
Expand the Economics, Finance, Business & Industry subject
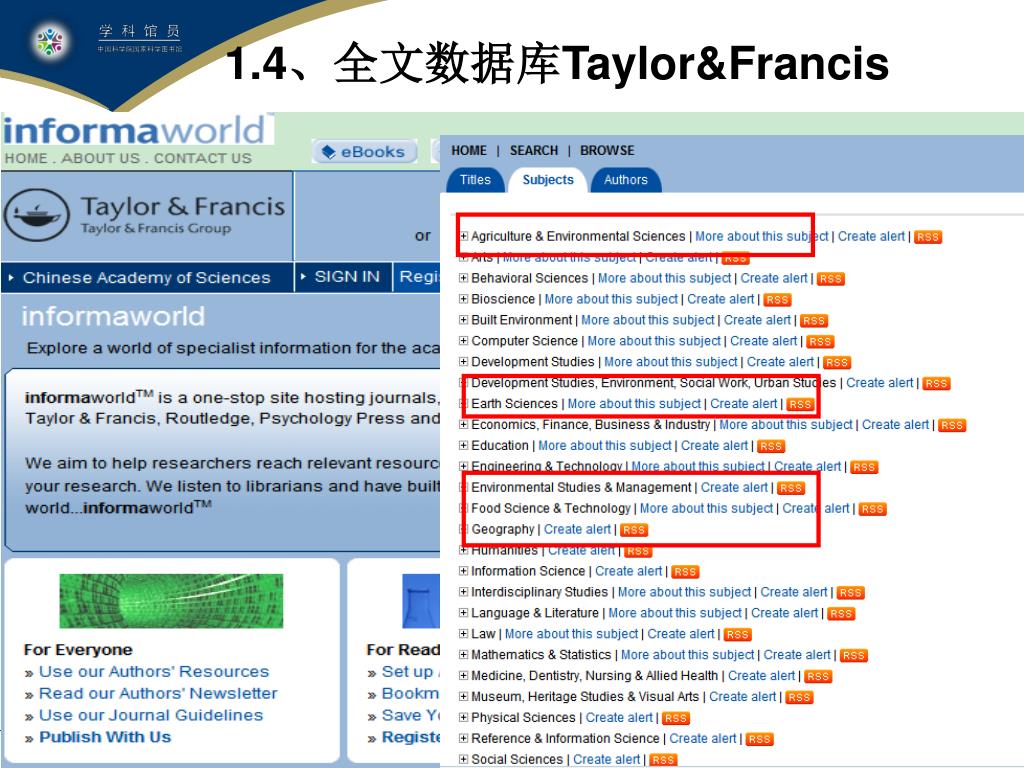point(464,424)
